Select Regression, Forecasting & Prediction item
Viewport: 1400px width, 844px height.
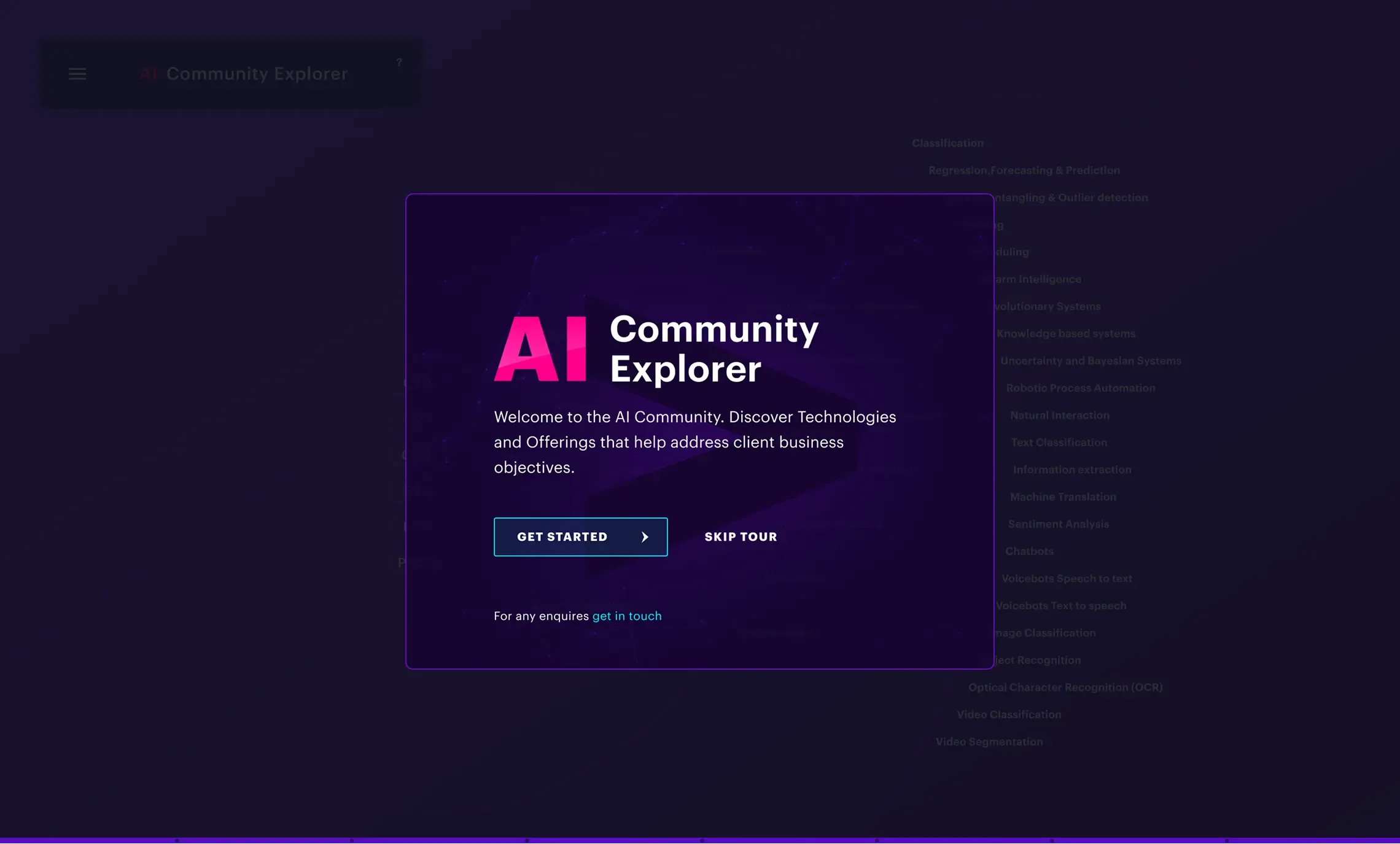click(1024, 171)
